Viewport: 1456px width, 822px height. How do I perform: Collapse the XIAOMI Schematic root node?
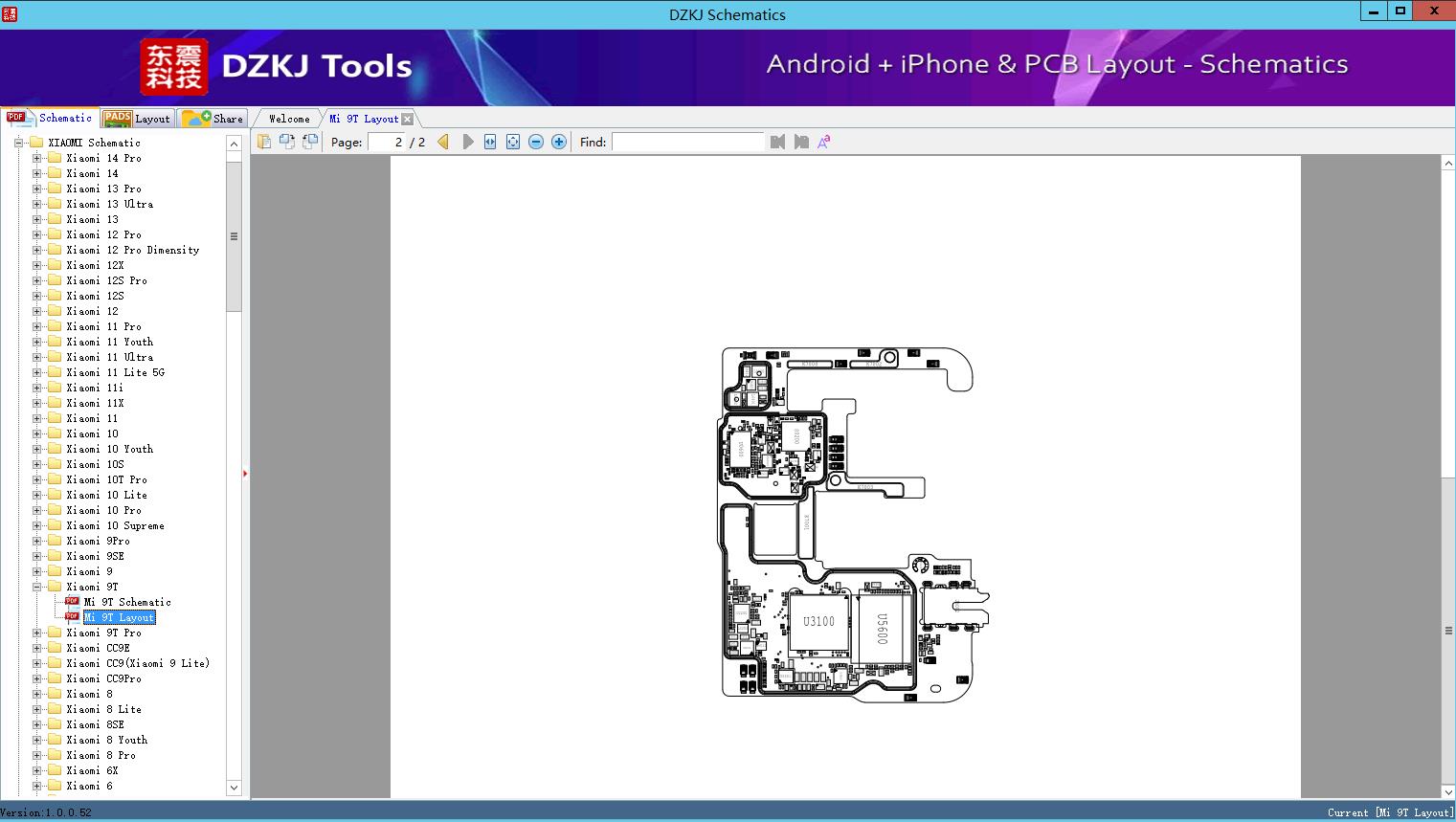tap(18, 143)
